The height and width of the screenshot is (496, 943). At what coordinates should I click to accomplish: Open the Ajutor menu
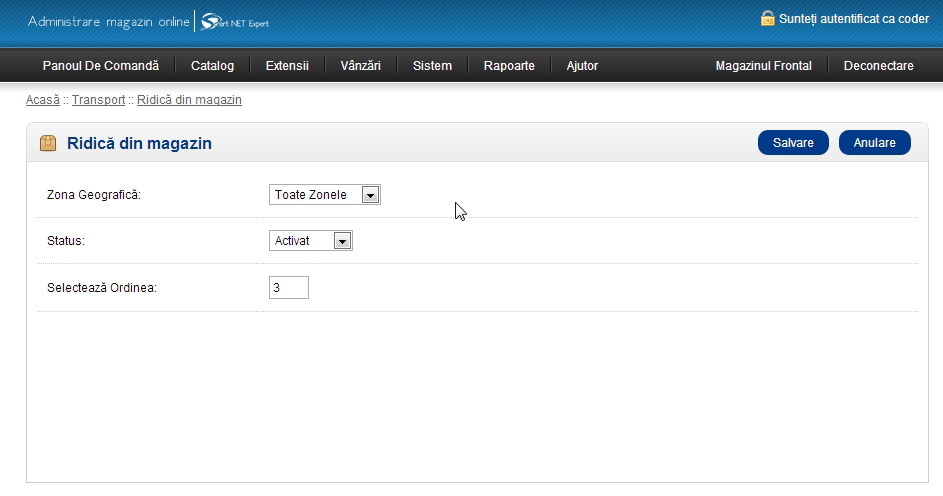582,66
